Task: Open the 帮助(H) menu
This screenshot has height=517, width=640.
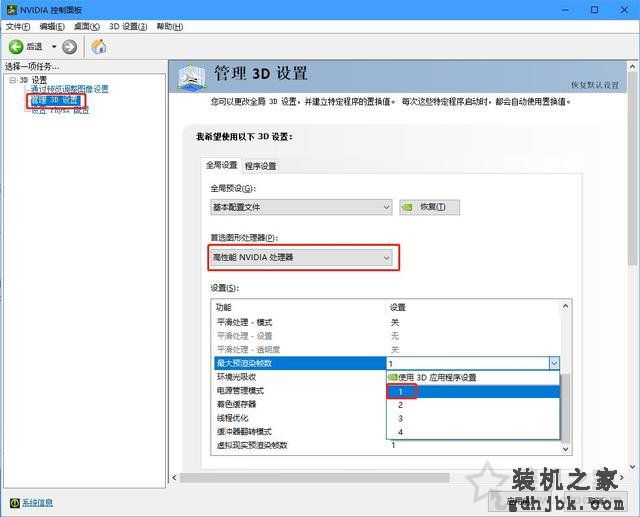Action: coord(170,27)
